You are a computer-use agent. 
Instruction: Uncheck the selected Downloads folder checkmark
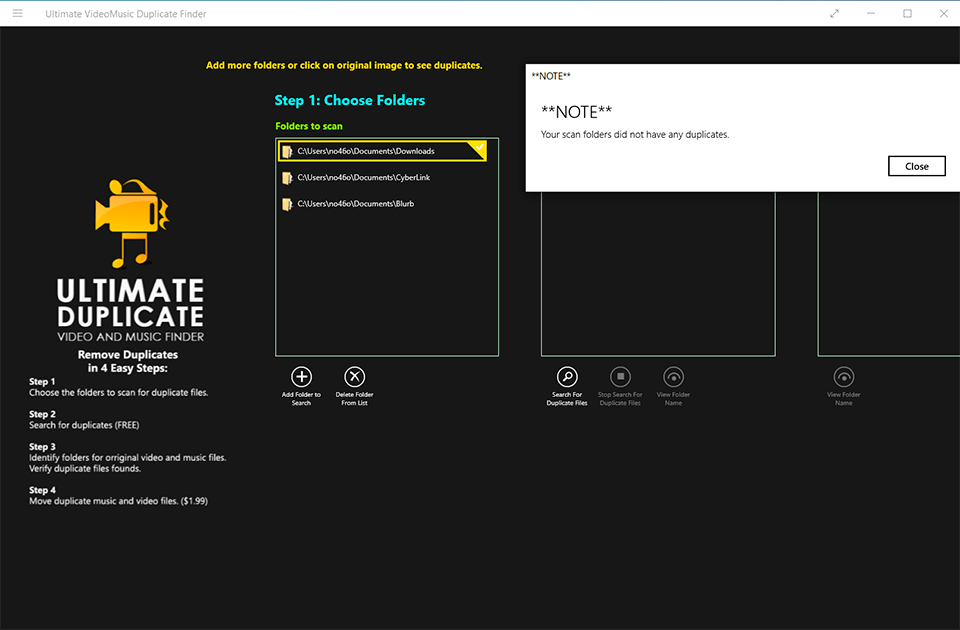point(478,148)
